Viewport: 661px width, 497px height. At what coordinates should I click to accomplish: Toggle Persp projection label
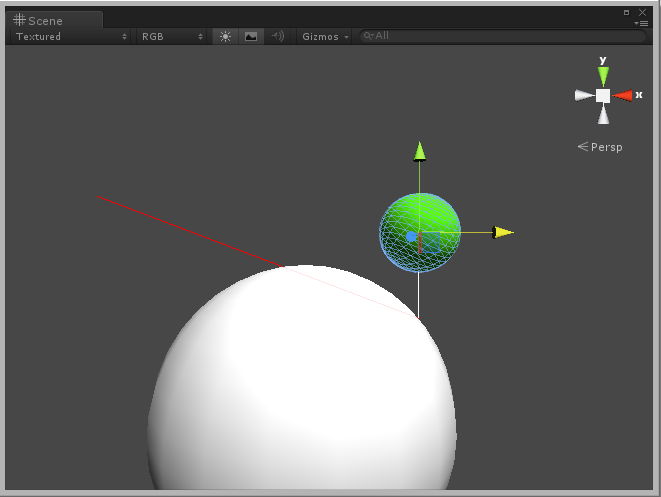coord(600,147)
